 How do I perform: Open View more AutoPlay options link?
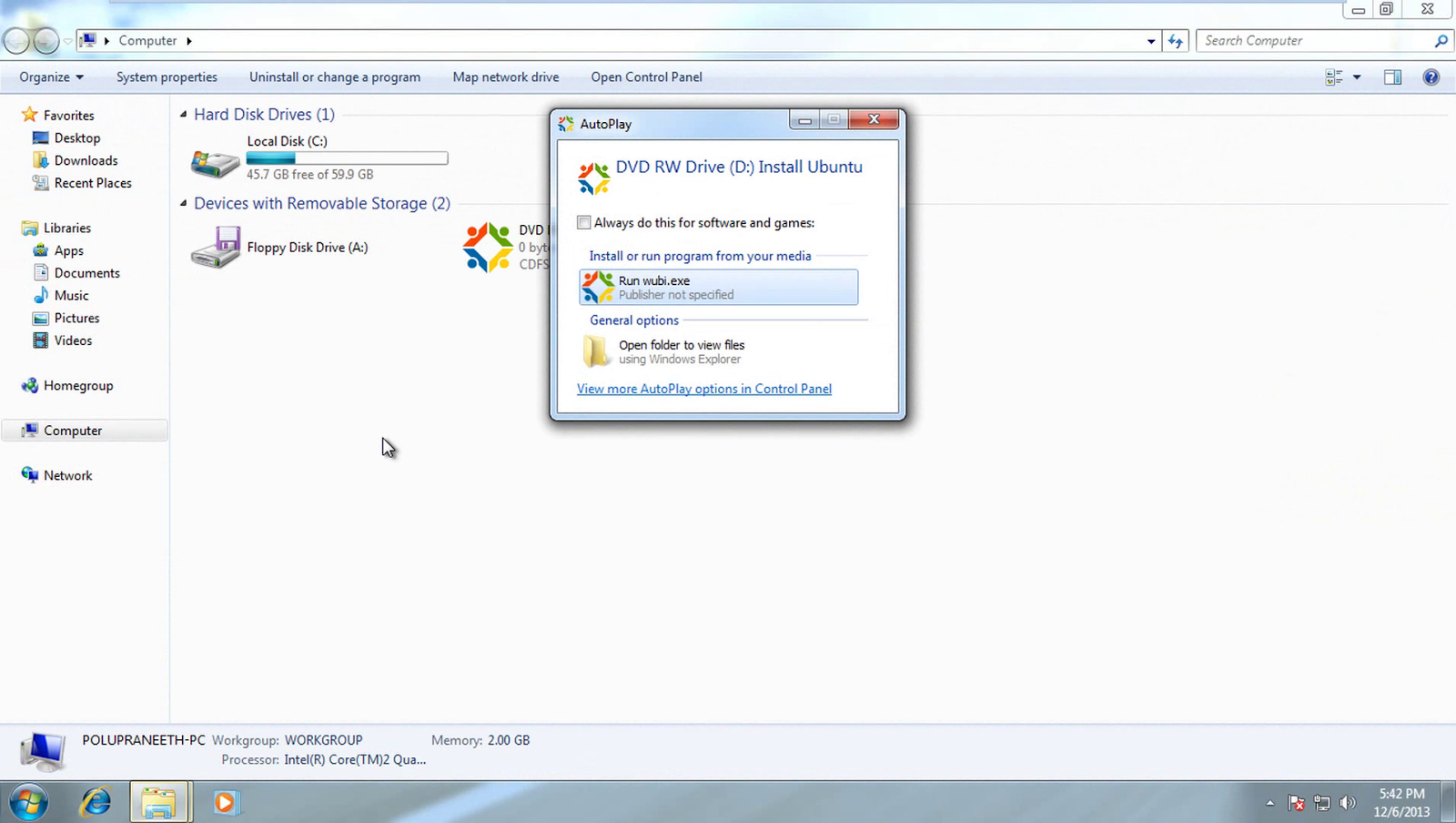click(704, 389)
